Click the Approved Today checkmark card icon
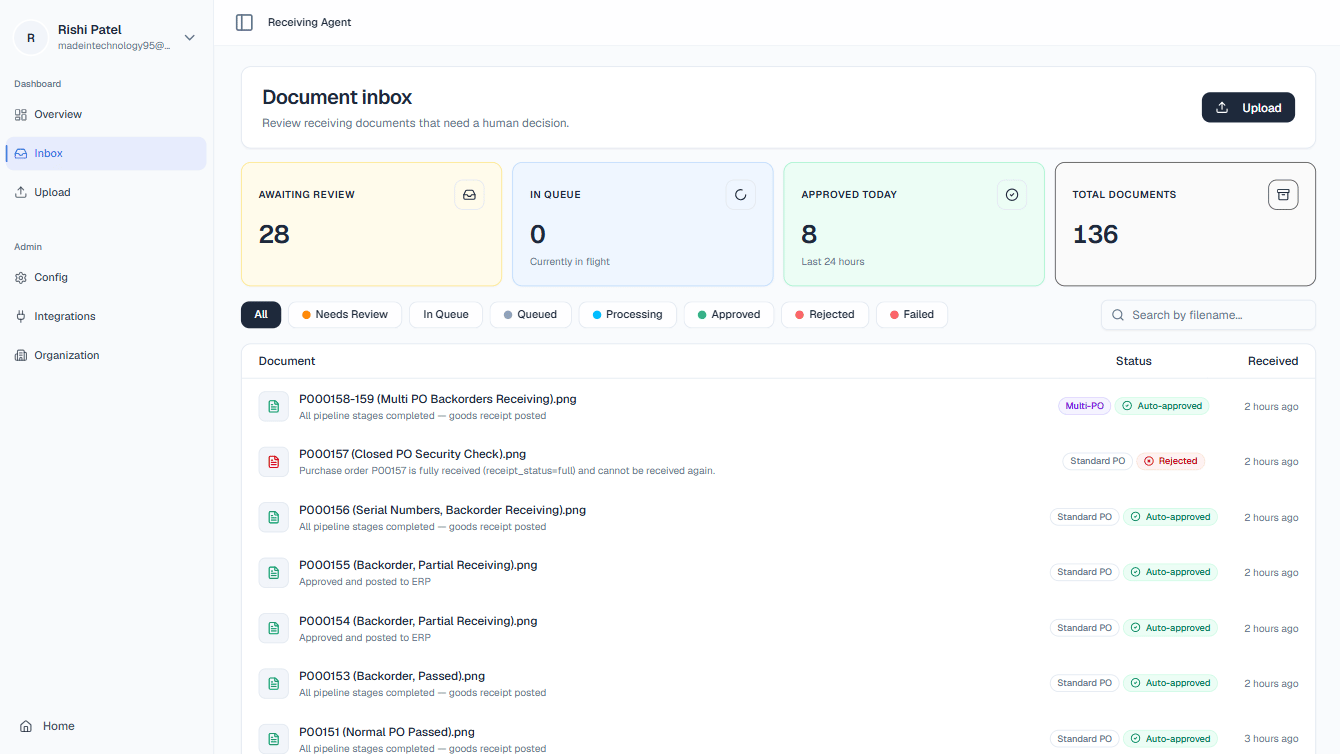This screenshot has height=754, width=1340. click(1012, 195)
